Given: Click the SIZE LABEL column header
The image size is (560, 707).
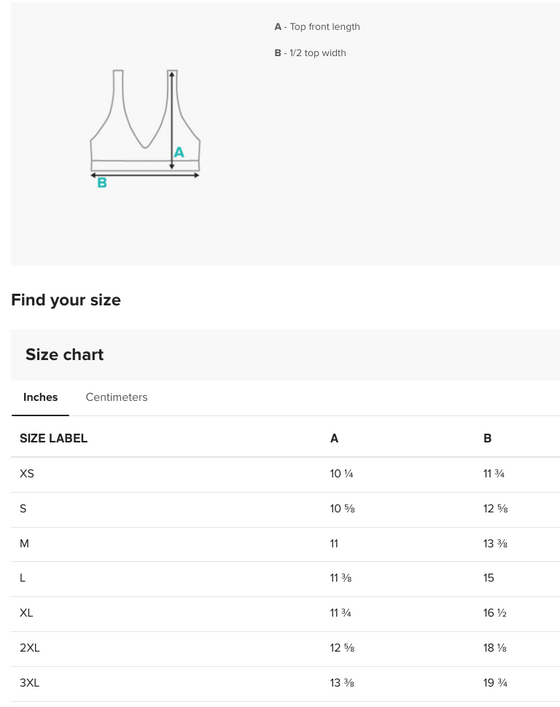Looking at the screenshot, I should [x=54, y=438].
